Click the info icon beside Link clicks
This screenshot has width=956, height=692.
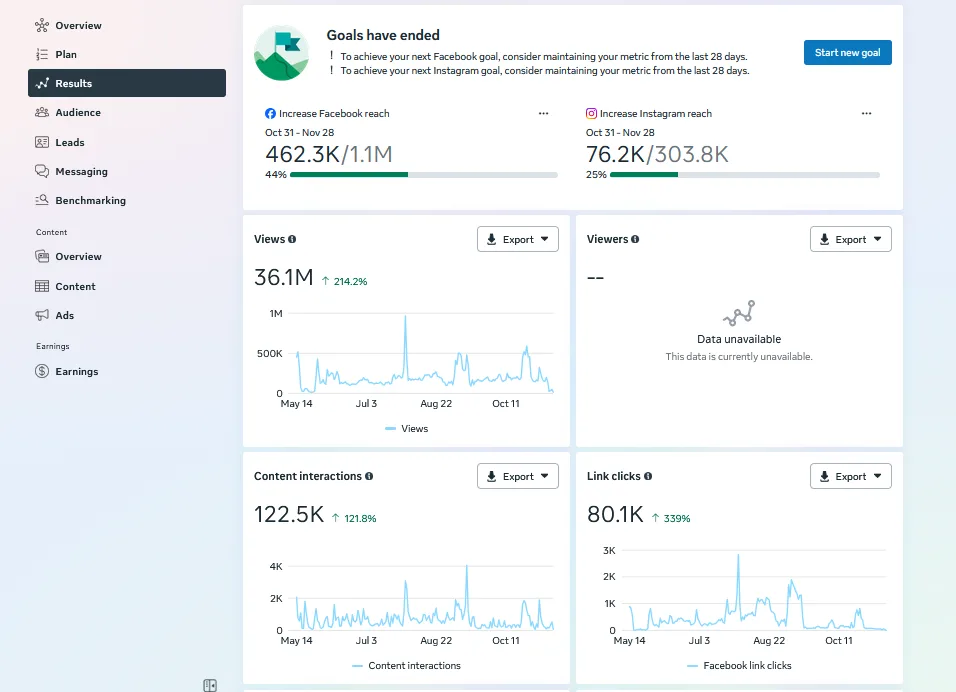(648, 477)
